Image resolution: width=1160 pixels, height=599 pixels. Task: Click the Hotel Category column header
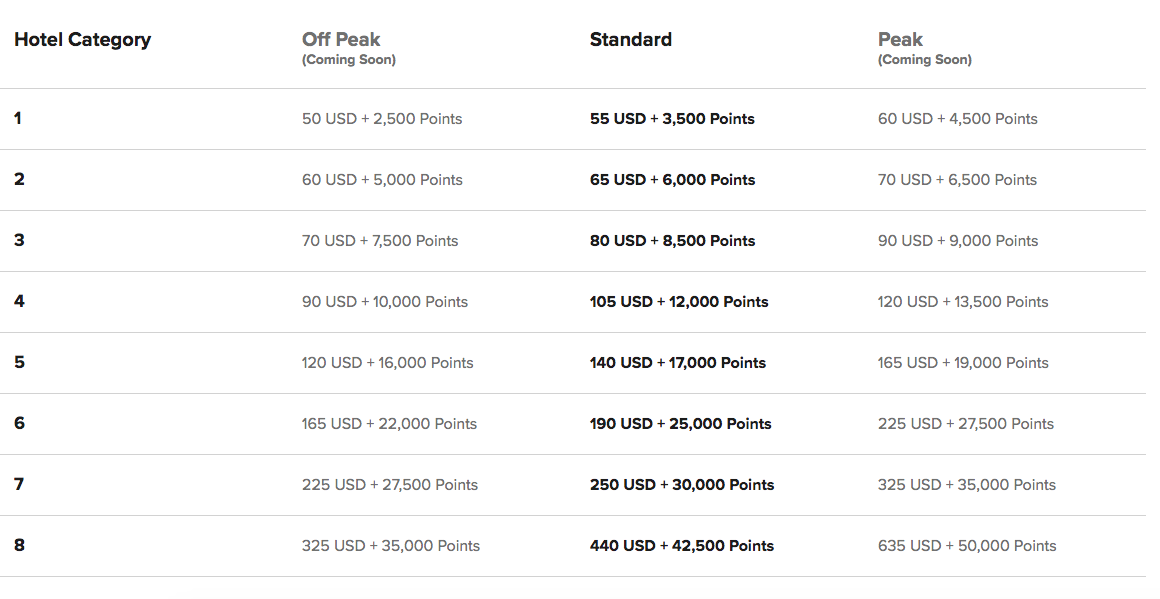tap(82, 40)
